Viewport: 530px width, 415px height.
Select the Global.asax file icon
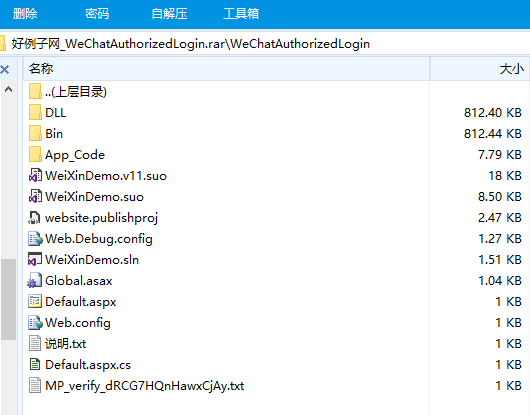point(35,280)
